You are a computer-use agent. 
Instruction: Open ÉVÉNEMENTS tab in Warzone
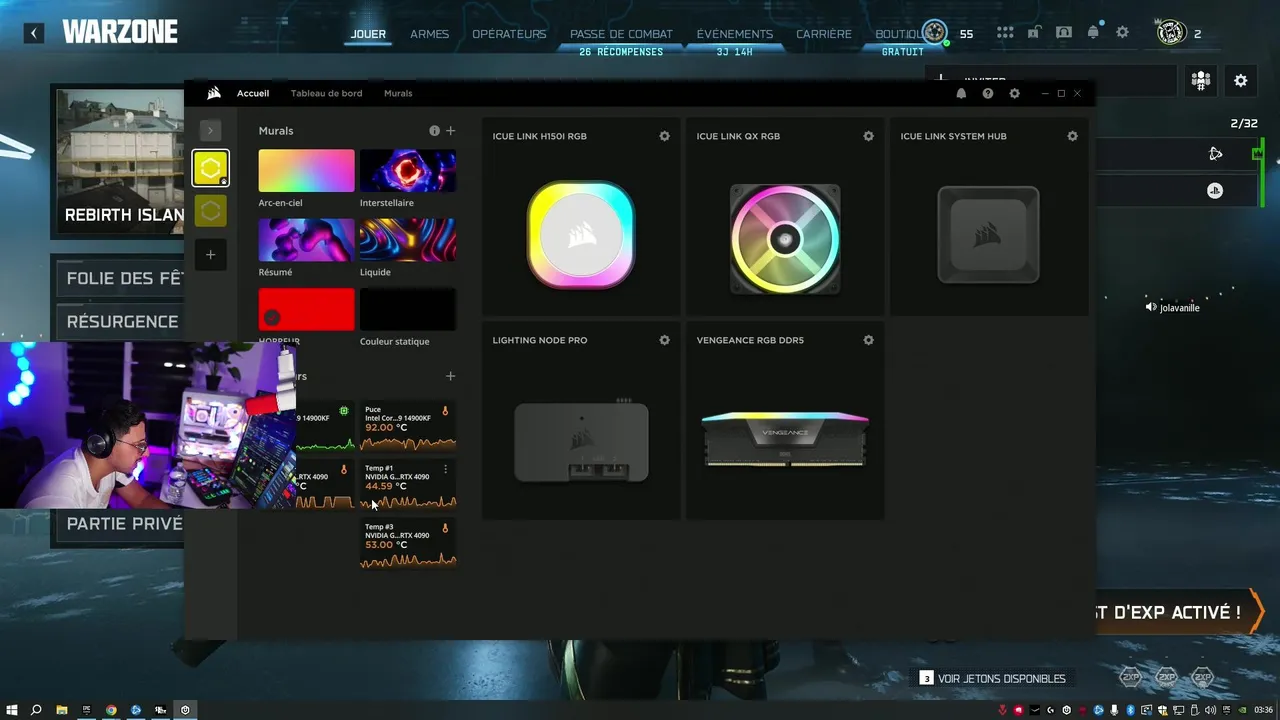pos(735,34)
